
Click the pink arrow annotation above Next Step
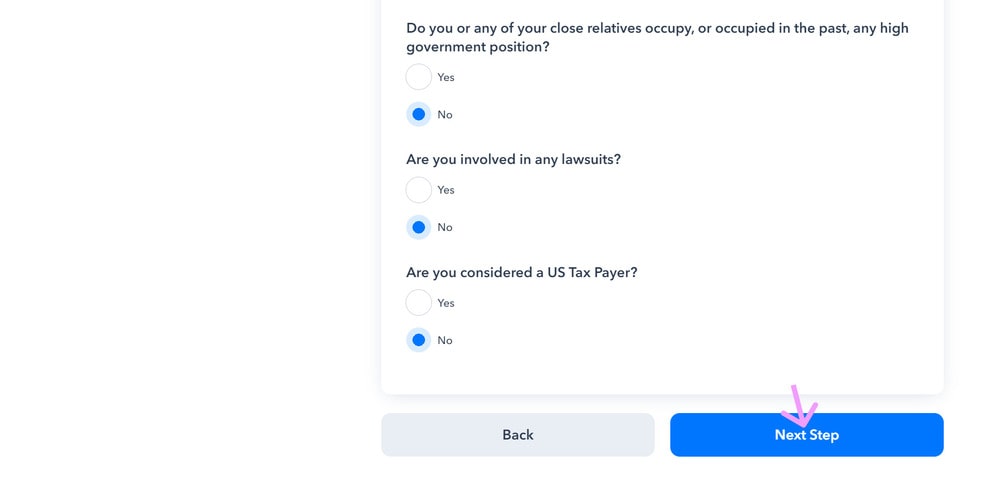point(799,406)
